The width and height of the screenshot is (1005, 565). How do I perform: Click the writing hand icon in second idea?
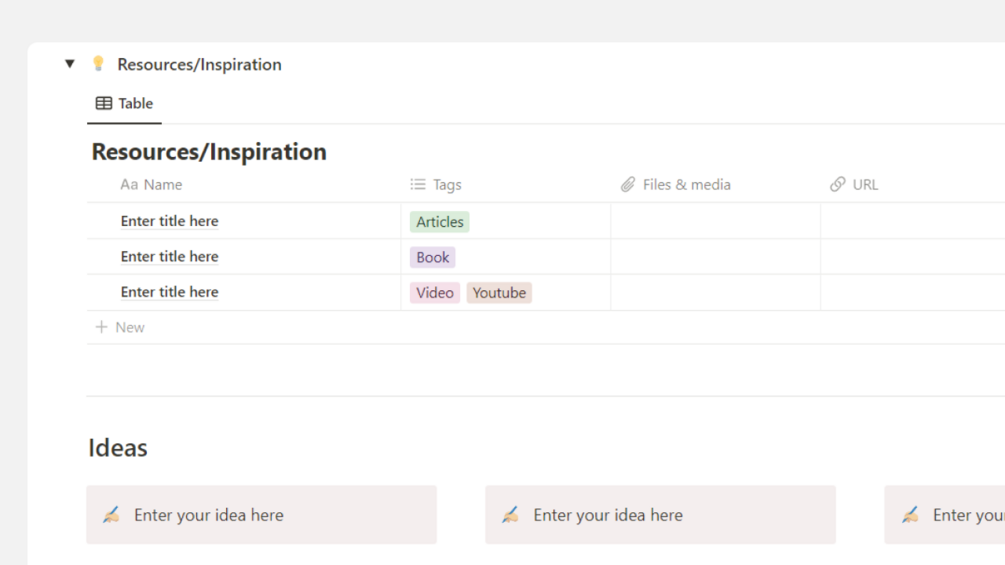pos(511,515)
